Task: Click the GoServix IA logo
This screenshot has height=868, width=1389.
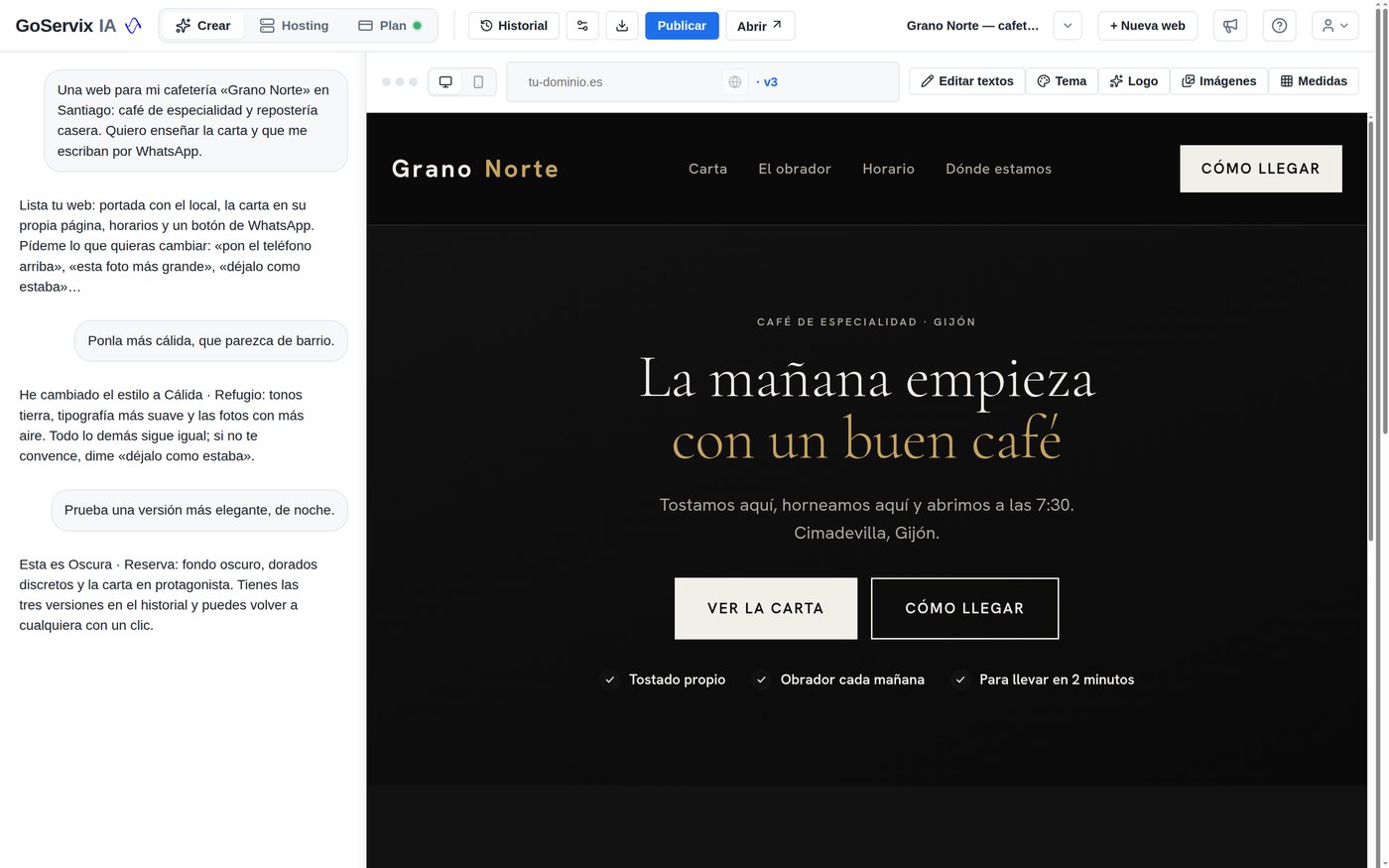Action: click(x=78, y=26)
